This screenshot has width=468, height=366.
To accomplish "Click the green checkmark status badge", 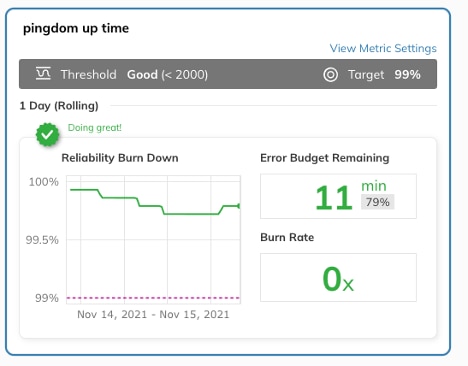I will click(47, 135).
